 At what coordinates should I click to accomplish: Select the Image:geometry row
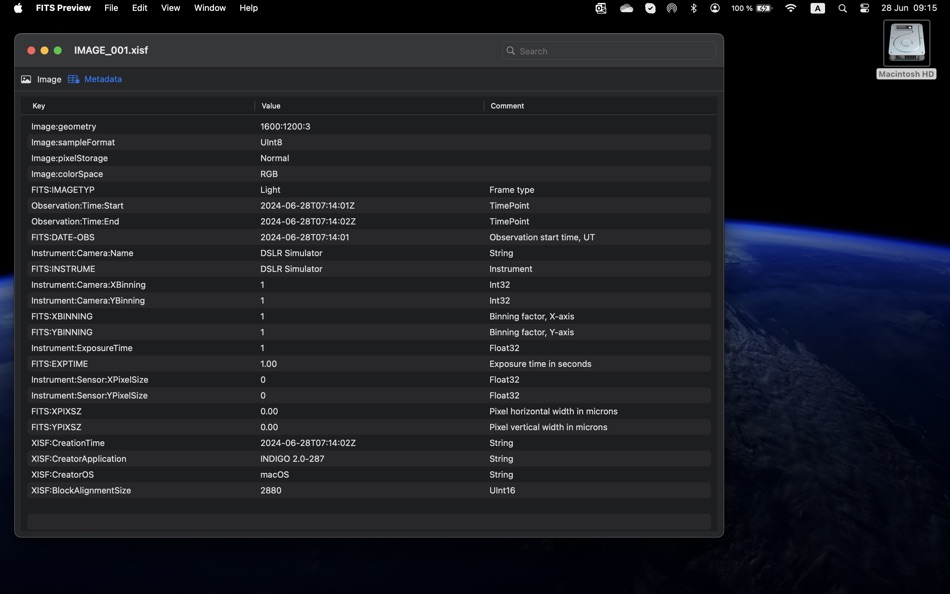click(369, 127)
